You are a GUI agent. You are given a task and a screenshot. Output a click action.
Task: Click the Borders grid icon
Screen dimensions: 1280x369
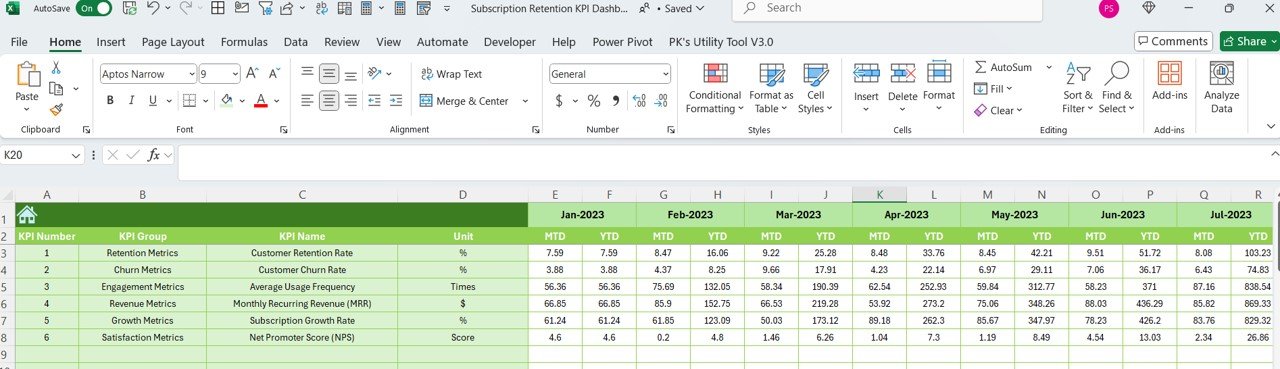coord(190,101)
